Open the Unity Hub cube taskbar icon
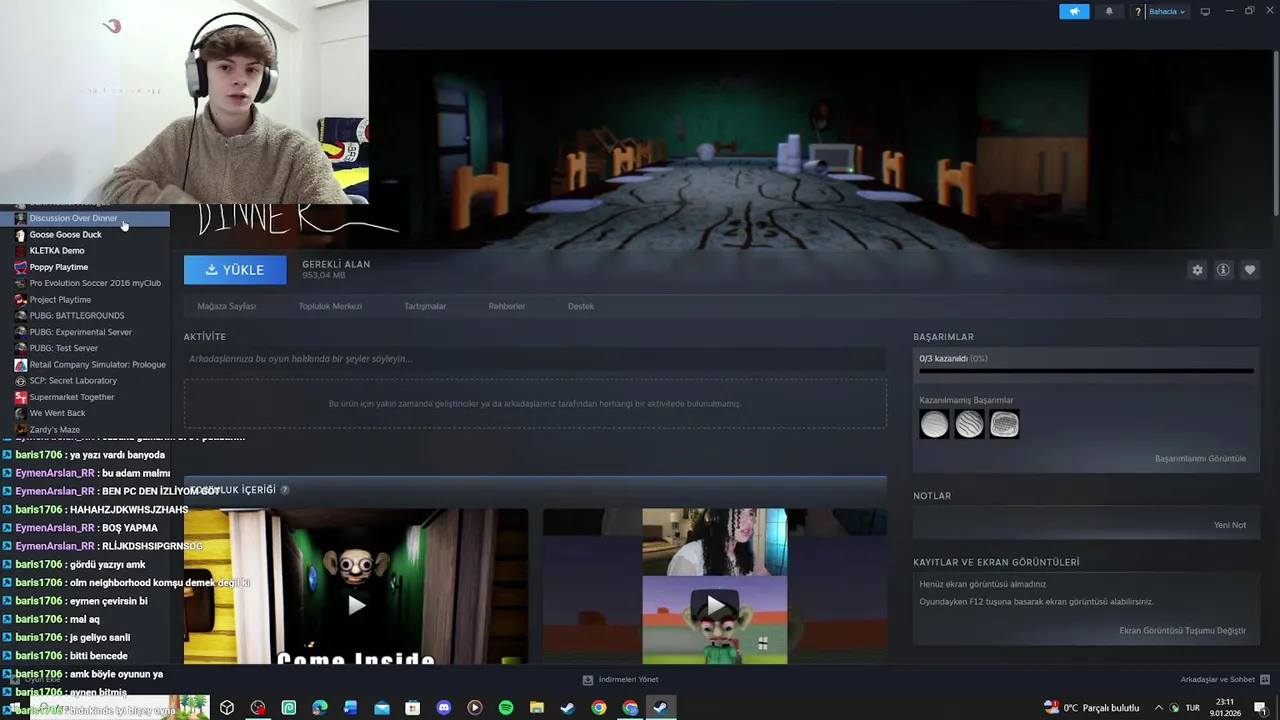Viewport: 1280px width, 720px height. [x=227, y=708]
